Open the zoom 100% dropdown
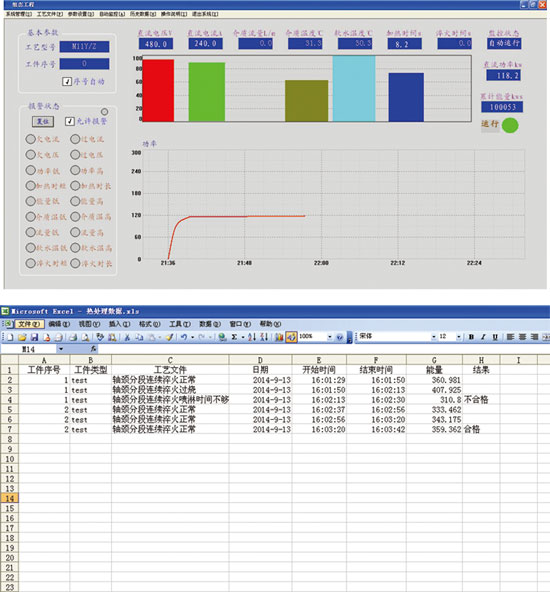The height and width of the screenshot is (592, 550). (330, 337)
